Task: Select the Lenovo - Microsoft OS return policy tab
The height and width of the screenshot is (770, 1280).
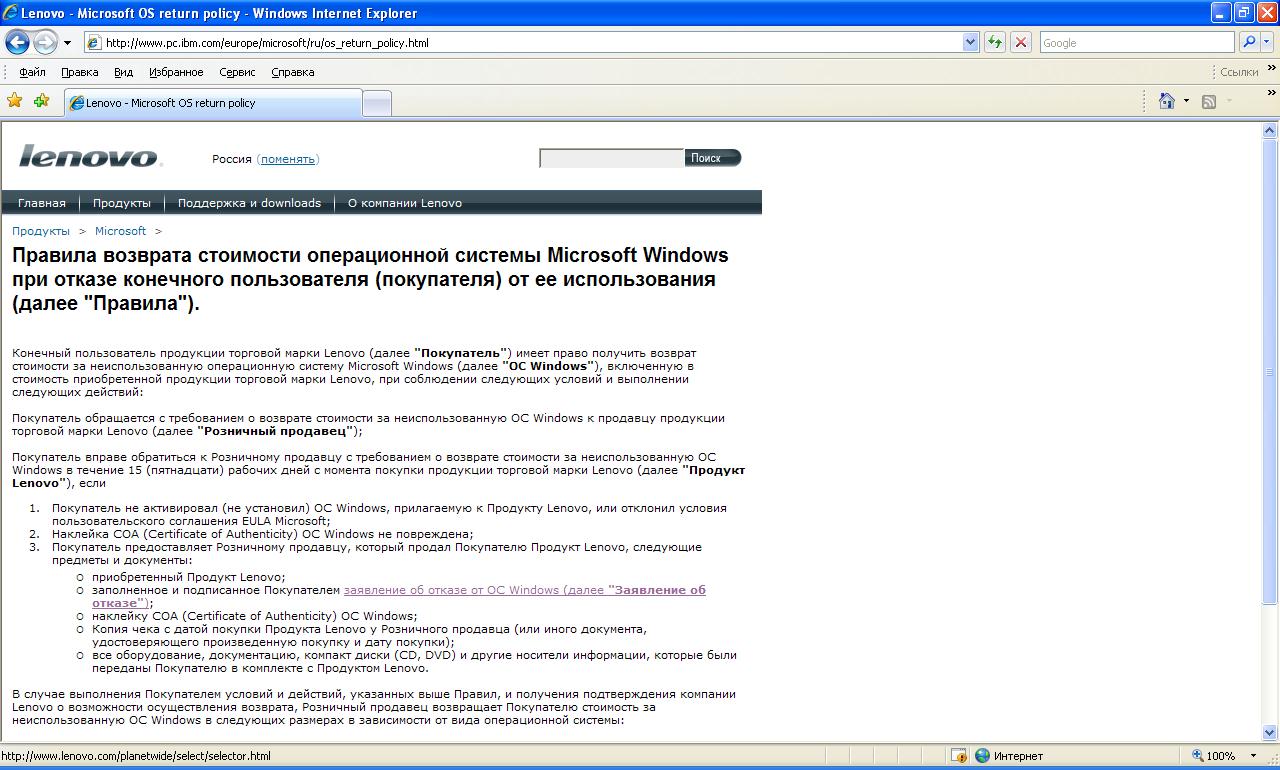Action: 212,103
